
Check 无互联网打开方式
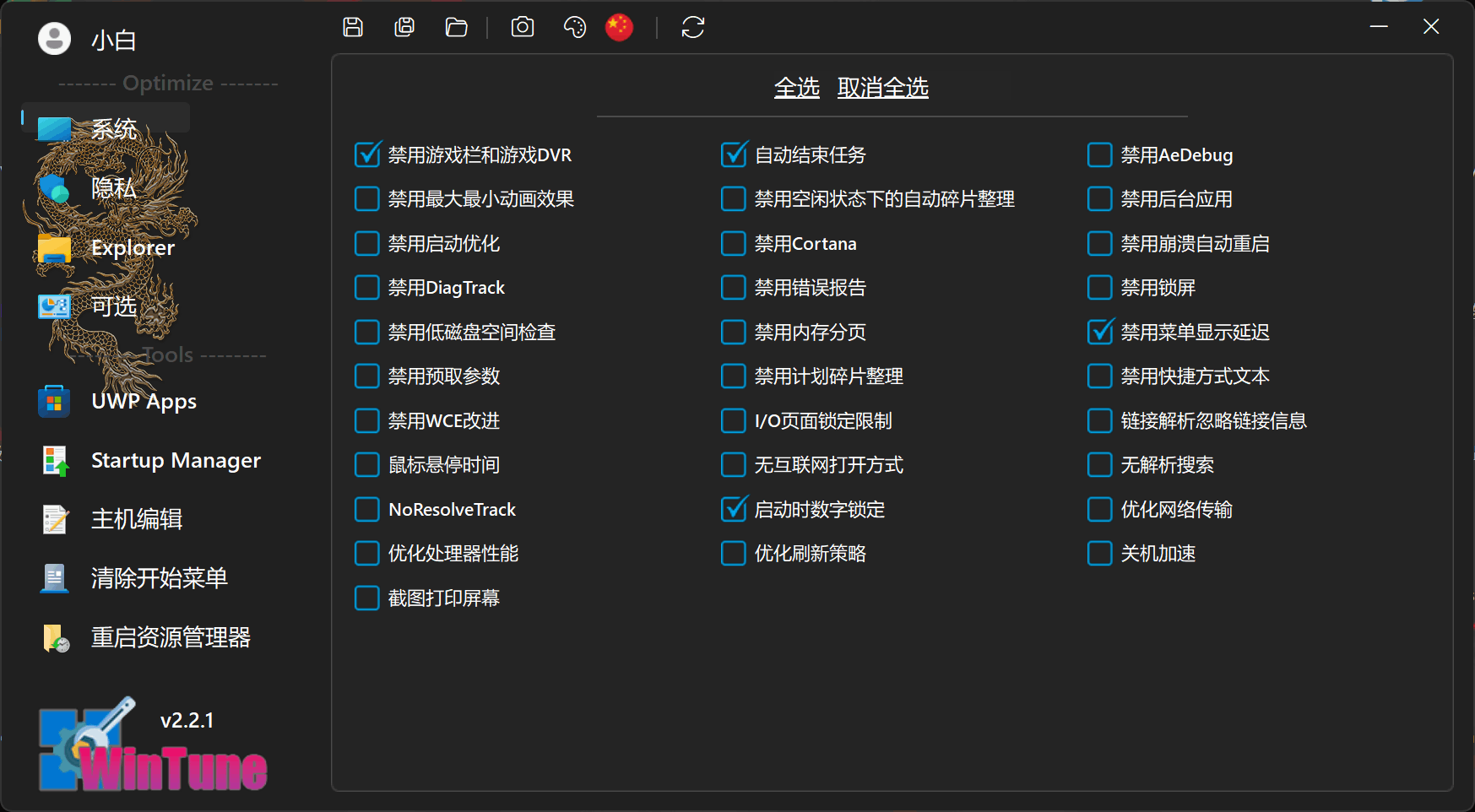coord(733,465)
